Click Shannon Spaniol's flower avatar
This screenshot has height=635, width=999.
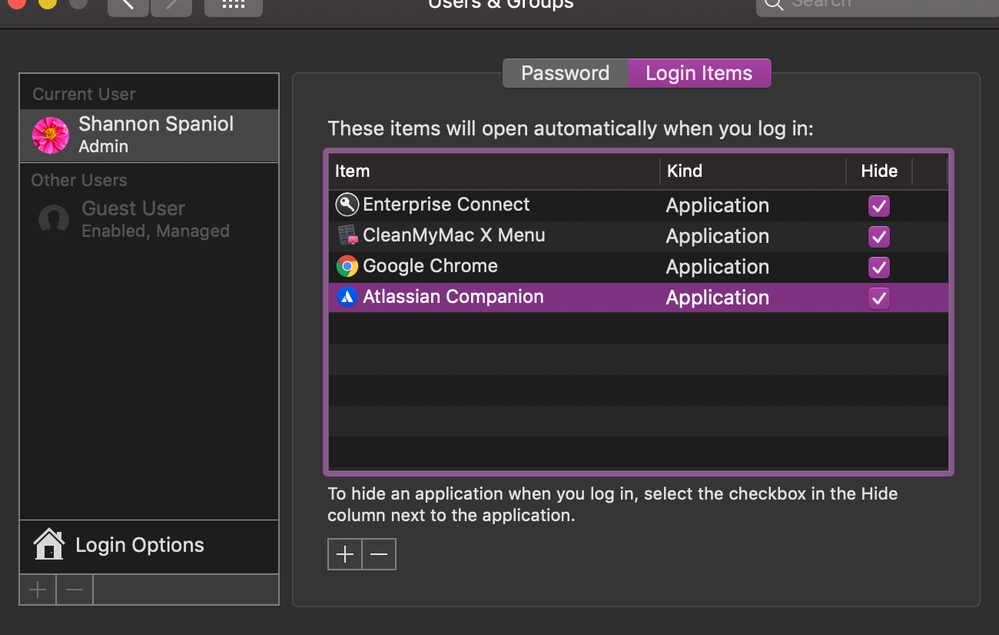pos(50,135)
